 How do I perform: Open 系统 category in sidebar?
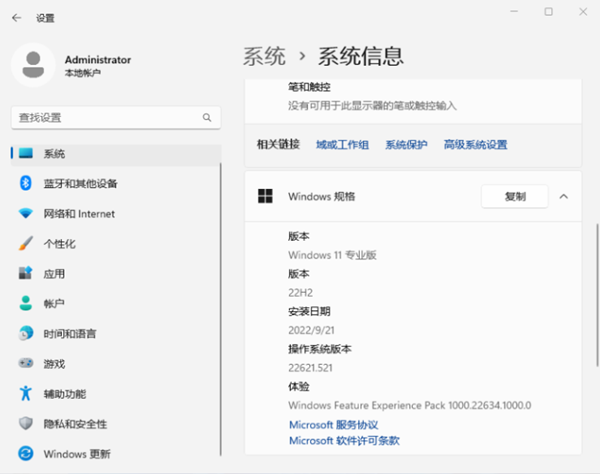click(116, 154)
